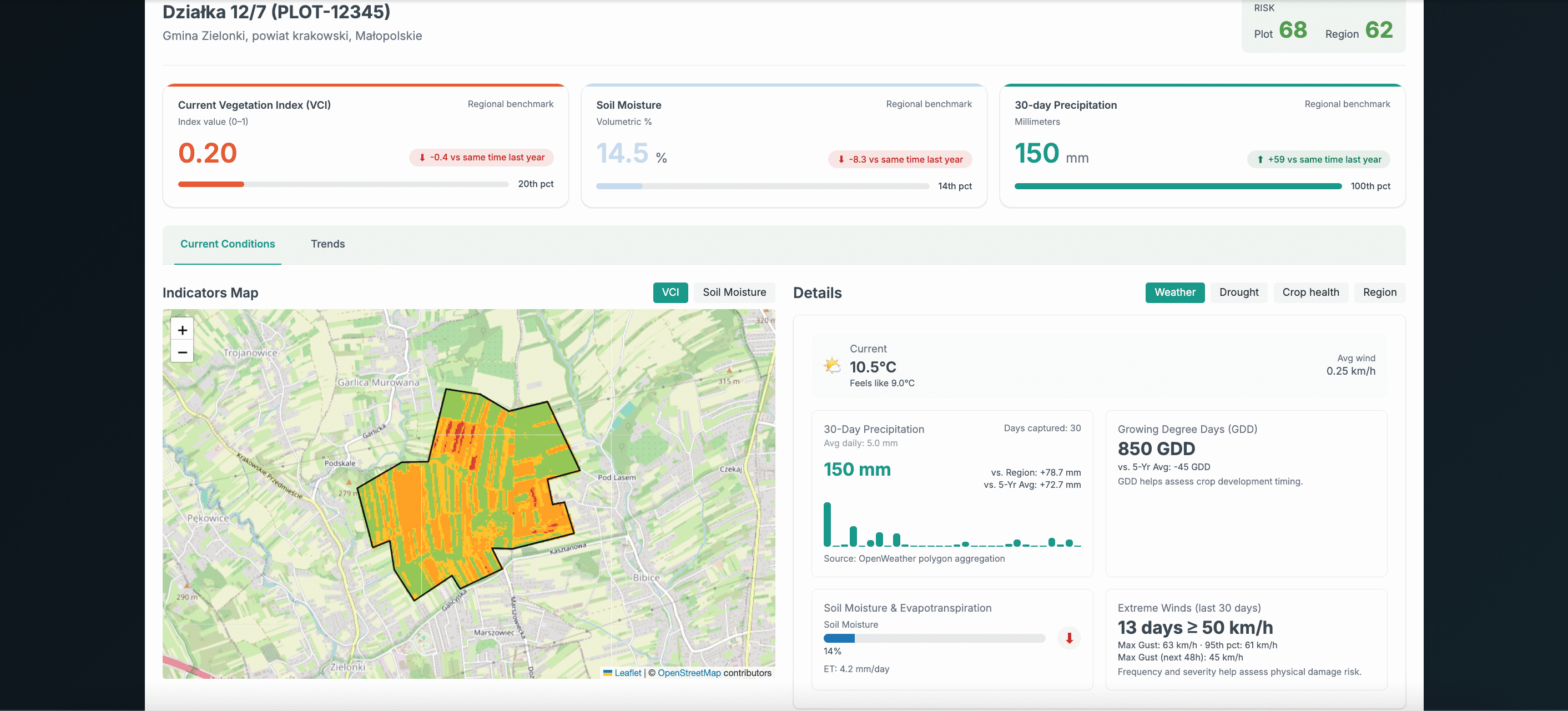This screenshot has width=1568, height=711.
Task: Select the Crop health details button
Action: coord(1310,292)
